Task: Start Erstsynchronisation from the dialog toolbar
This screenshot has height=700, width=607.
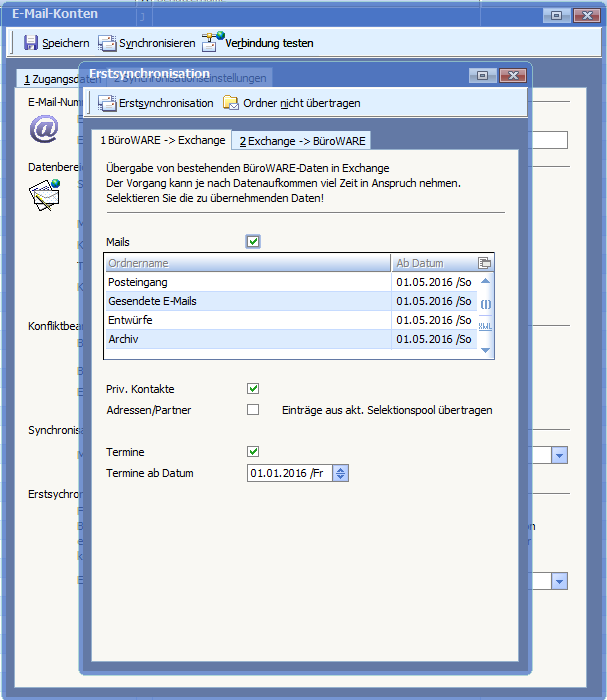Action: tap(107, 103)
